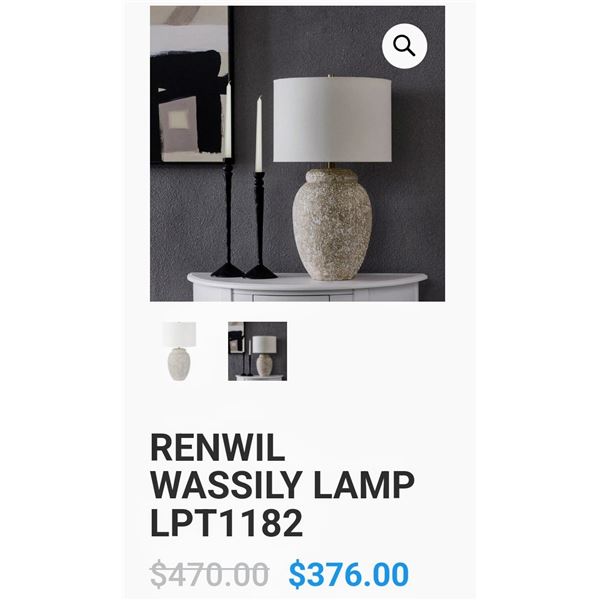Select the white-background lamp thumbnail

(x=179, y=351)
